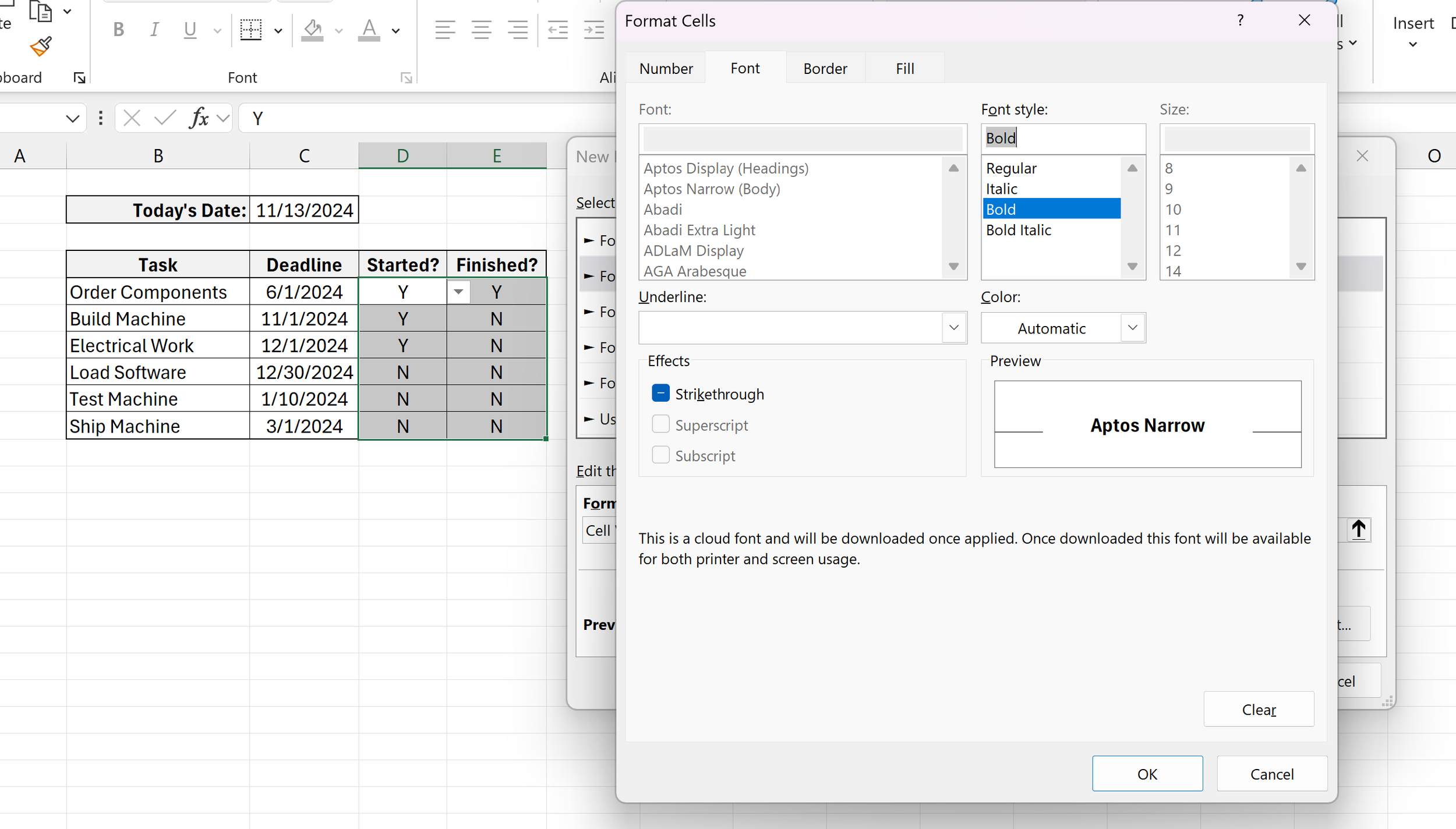Confirm changes with the OK button
Viewport: 1456px width, 829px height.
point(1147,774)
